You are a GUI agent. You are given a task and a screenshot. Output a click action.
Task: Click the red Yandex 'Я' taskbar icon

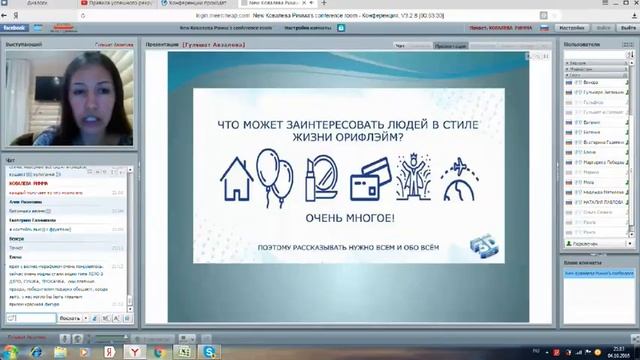coord(109,352)
